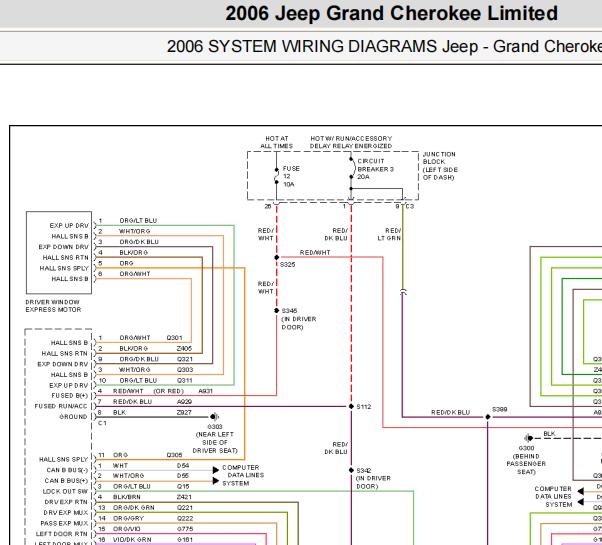Click circuit code A931
The image size is (602, 545).
tap(205, 391)
